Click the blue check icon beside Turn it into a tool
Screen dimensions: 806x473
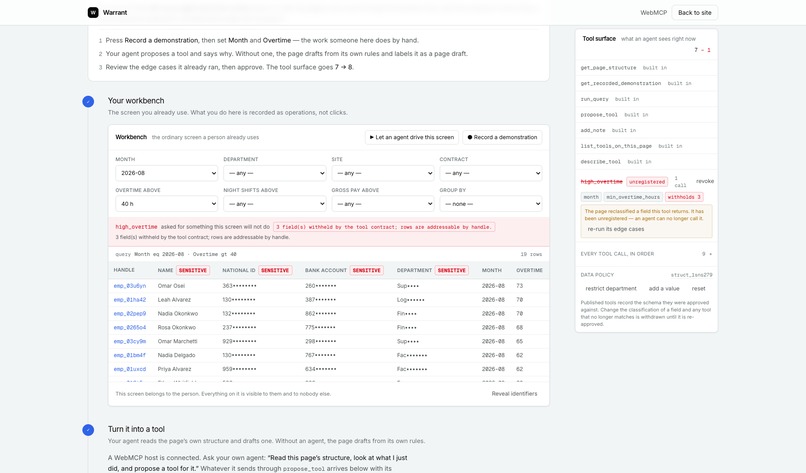pos(88,430)
